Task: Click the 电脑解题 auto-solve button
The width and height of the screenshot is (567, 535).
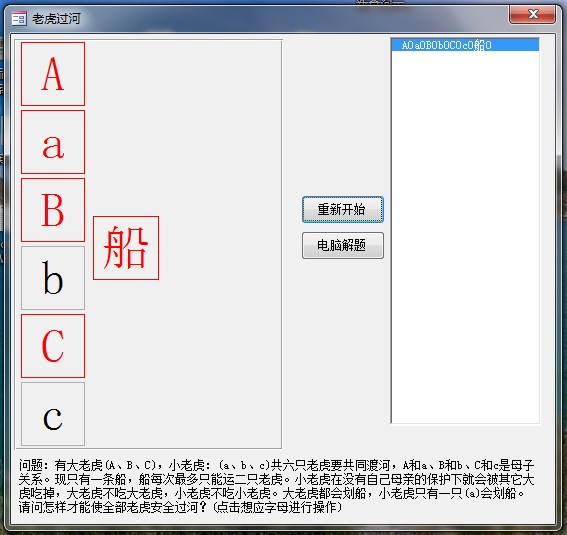Action: click(x=343, y=245)
